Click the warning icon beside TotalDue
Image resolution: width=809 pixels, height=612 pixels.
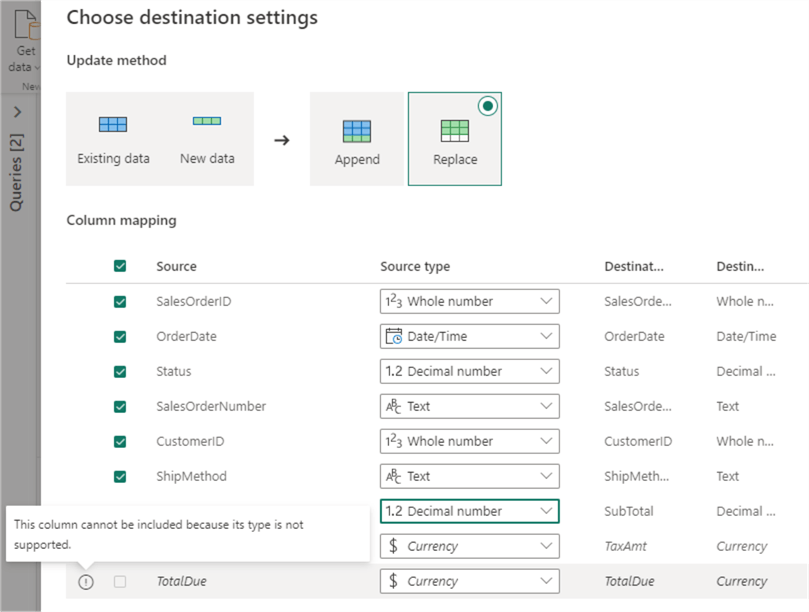(x=86, y=582)
